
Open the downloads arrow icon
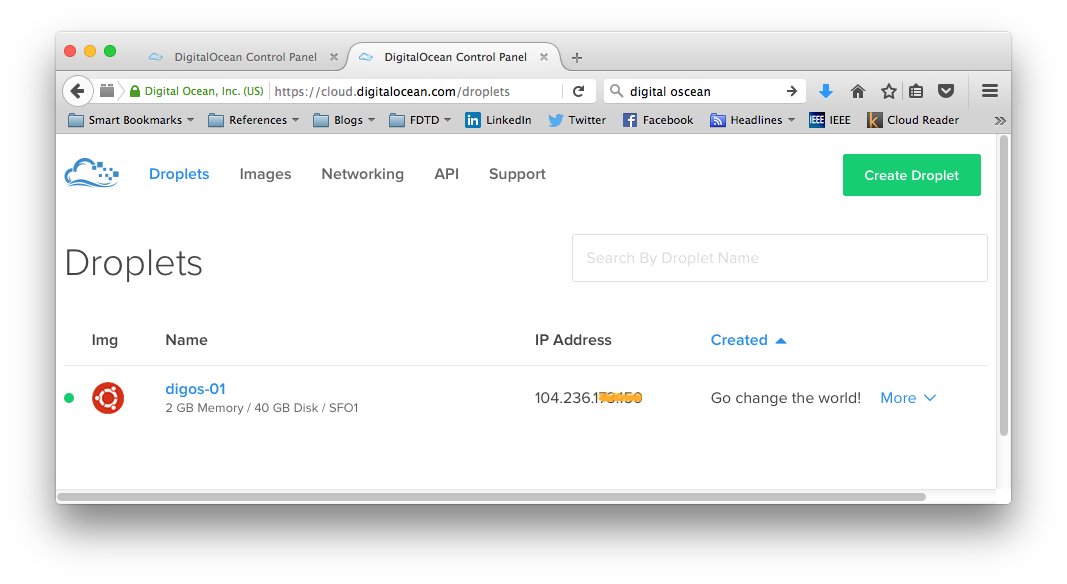pos(825,91)
